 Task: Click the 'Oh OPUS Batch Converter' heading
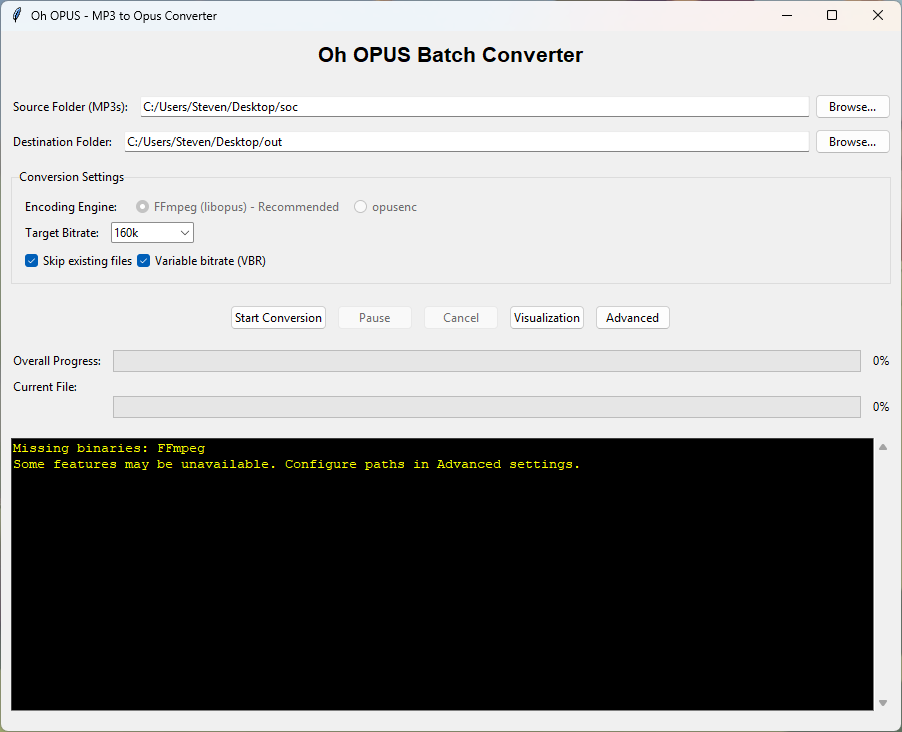(450, 55)
